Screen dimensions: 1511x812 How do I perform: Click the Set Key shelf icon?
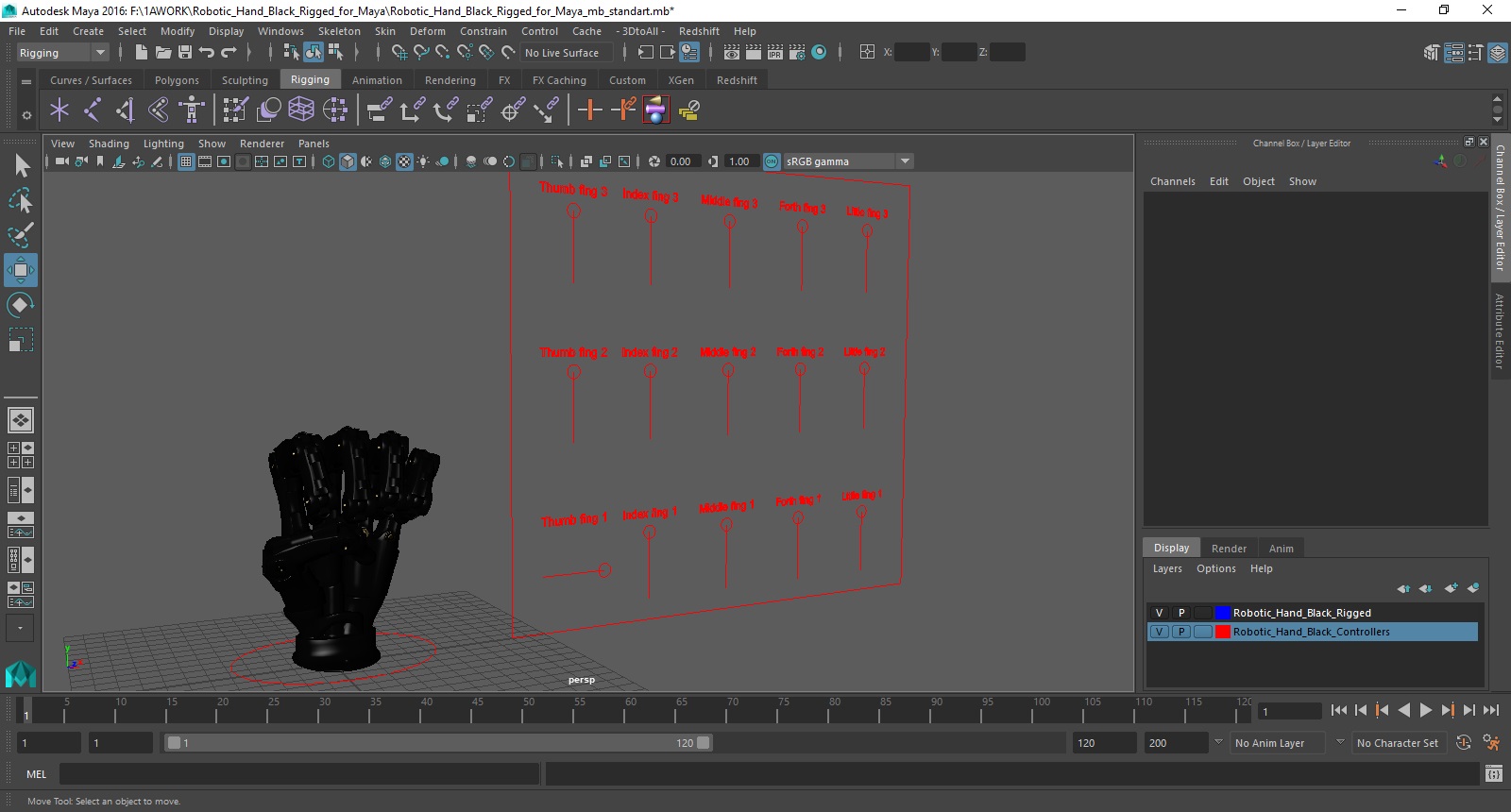tap(590, 110)
